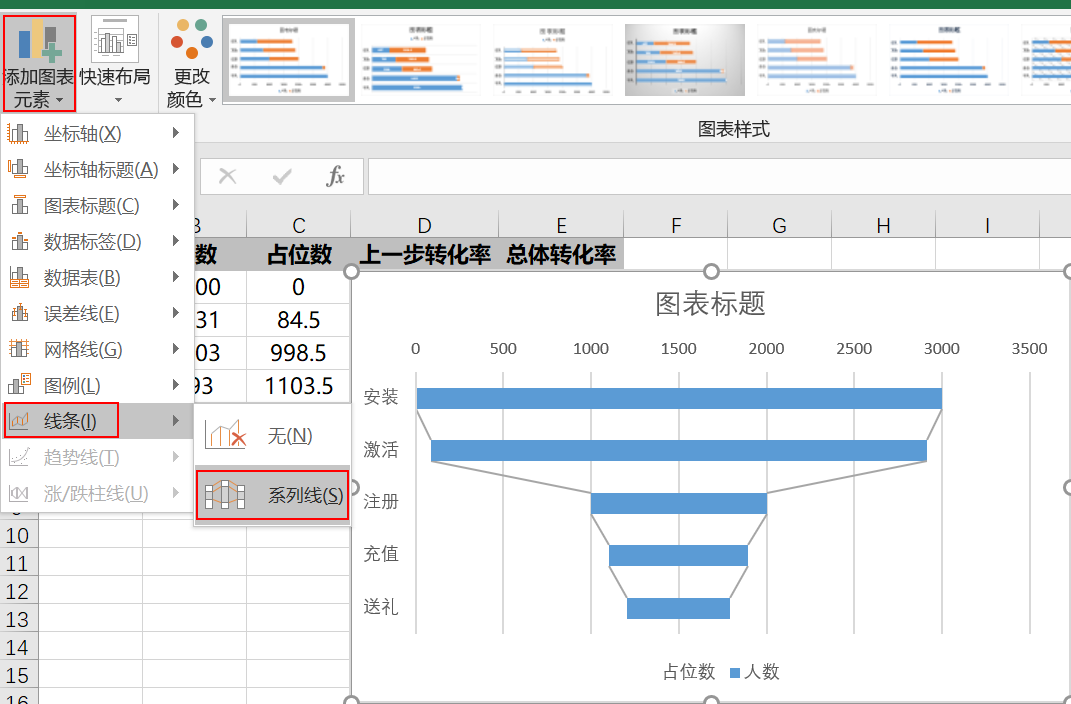
Task: Click the 坐标轴 menu icon
Action: pos(18,133)
